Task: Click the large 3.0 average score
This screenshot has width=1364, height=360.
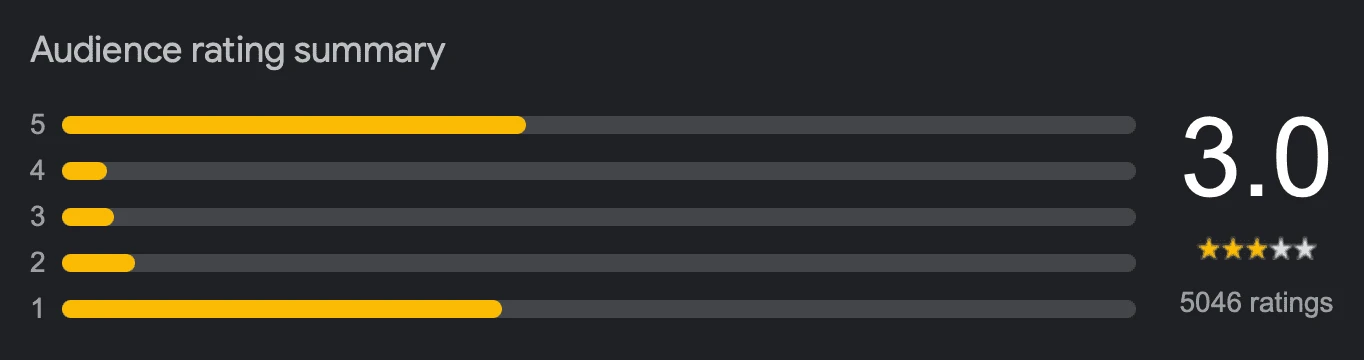Action: (x=1256, y=157)
